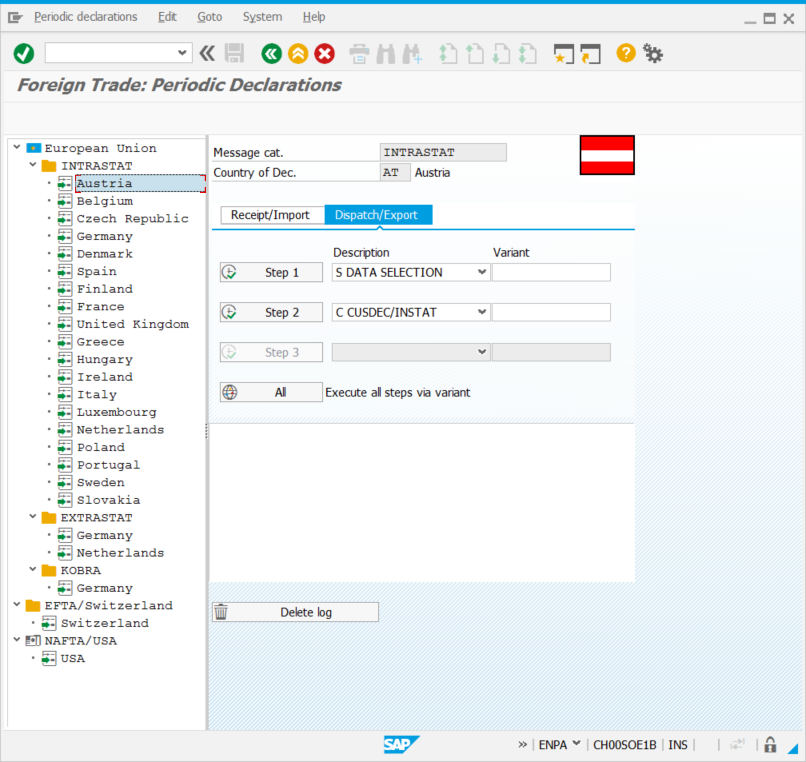Open Customize Local Layout gear icon

click(653, 53)
